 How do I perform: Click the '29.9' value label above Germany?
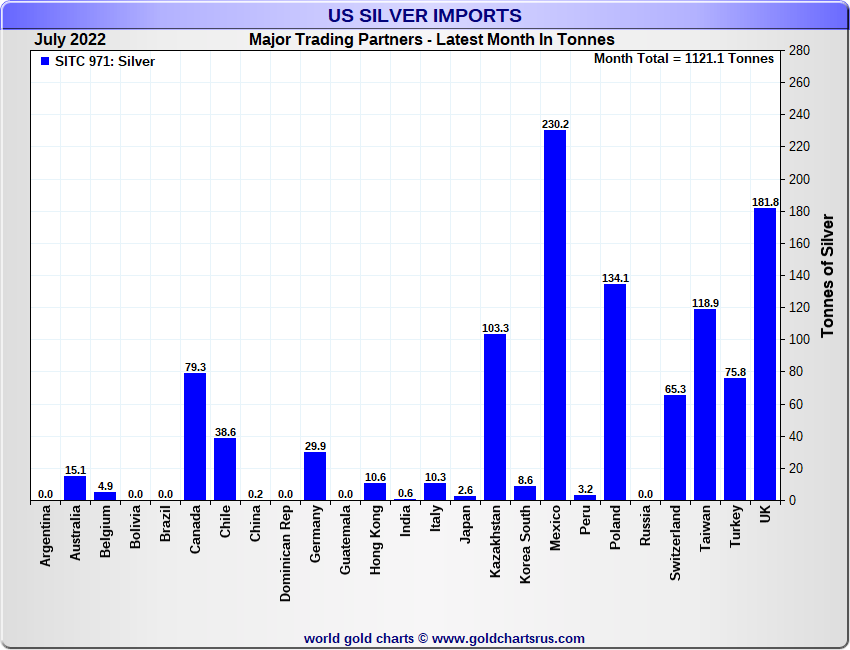pyautogui.click(x=315, y=446)
